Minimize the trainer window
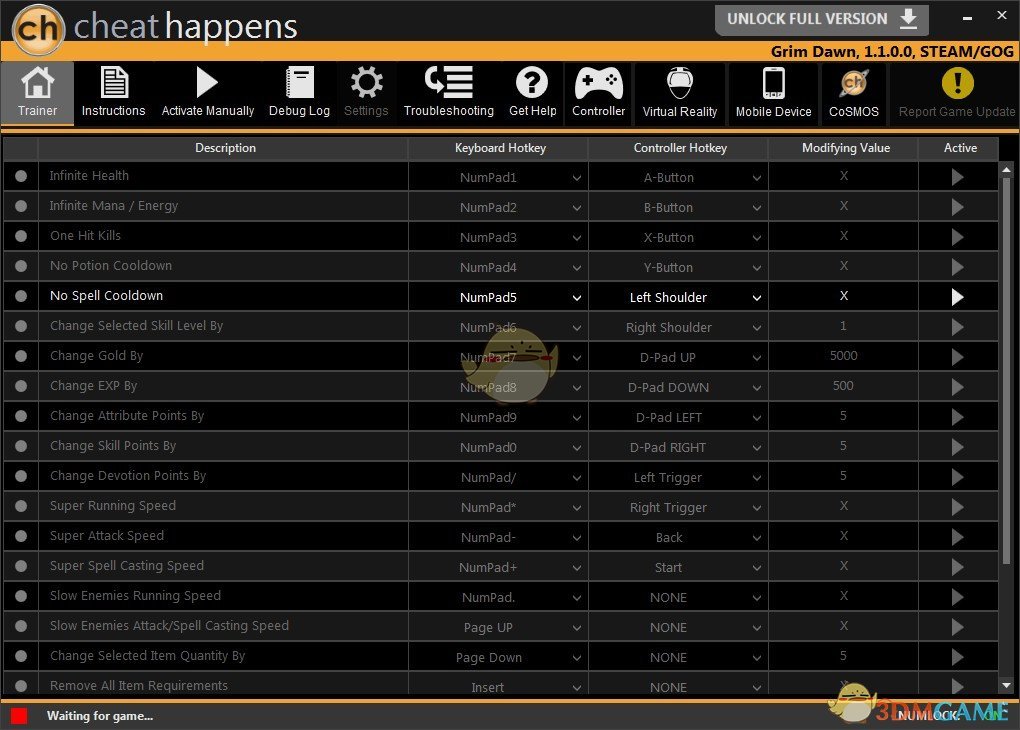Image resolution: width=1020 pixels, height=730 pixels. click(x=967, y=18)
